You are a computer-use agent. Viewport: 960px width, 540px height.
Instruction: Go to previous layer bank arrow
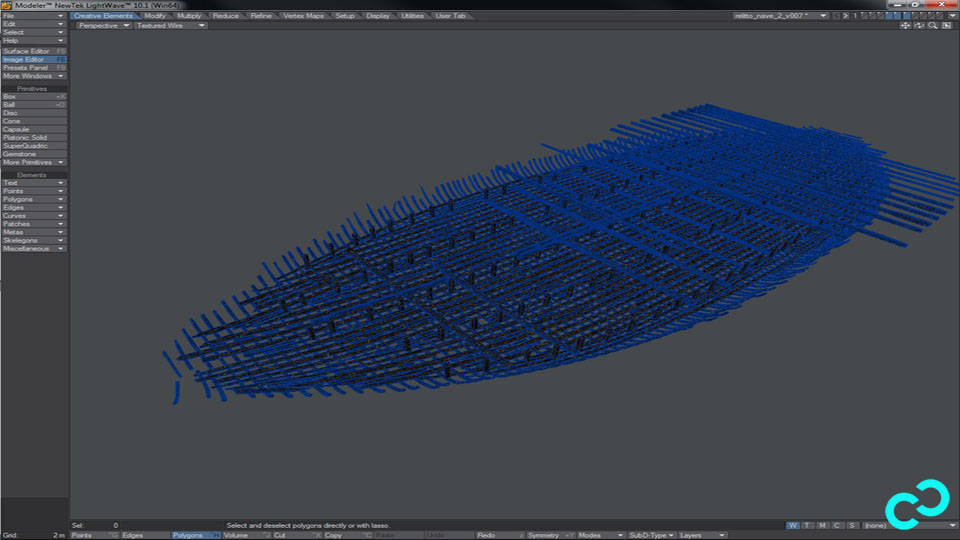[836, 16]
